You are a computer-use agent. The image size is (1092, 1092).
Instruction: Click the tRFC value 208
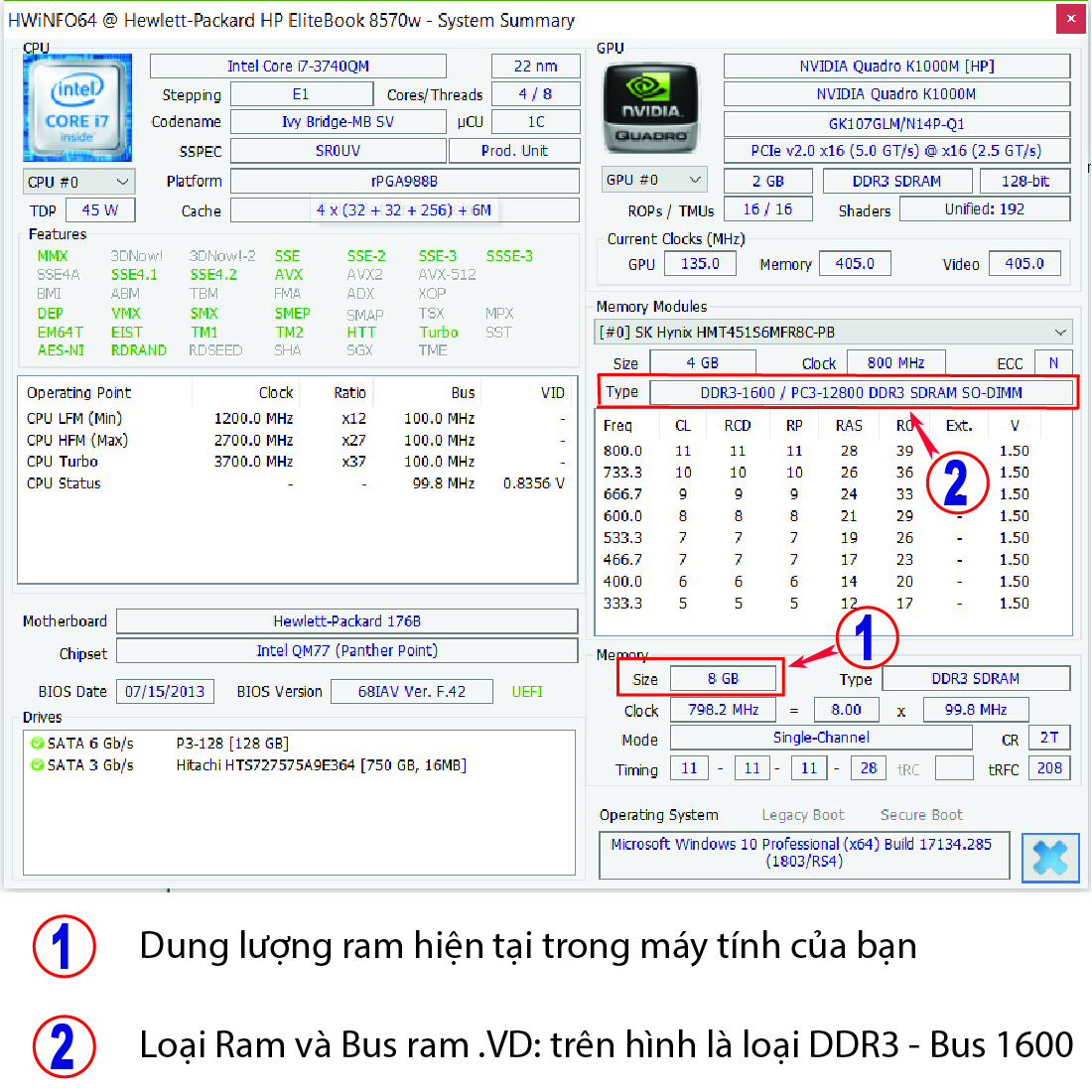[1049, 768]
